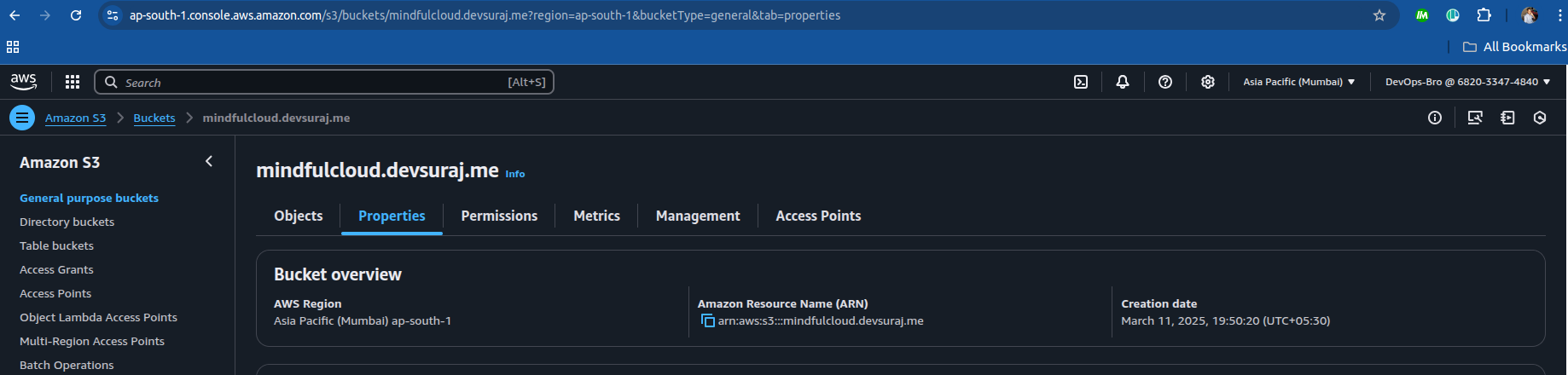The width and height of the screenshot is (1568, 375).
Task: Select the creation date March 11, 2025 text
Action: pos(1225,321)
